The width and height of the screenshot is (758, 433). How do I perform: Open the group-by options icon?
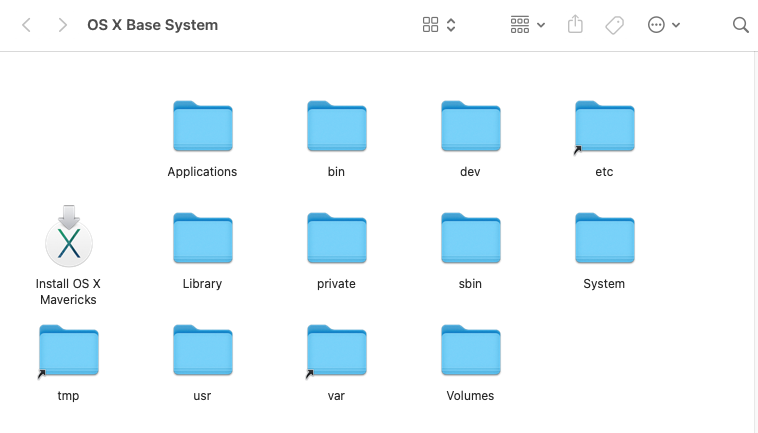pyautogui.click(x=520, y=25)
